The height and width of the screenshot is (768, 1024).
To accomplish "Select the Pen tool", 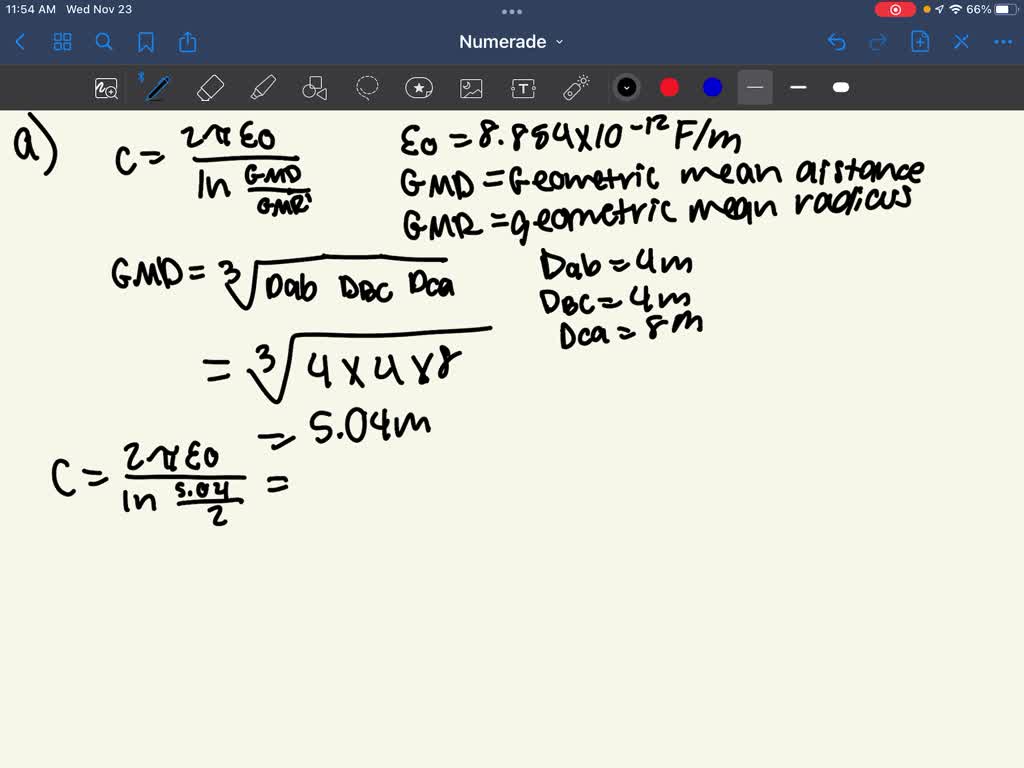I will [x=157, y=88].
